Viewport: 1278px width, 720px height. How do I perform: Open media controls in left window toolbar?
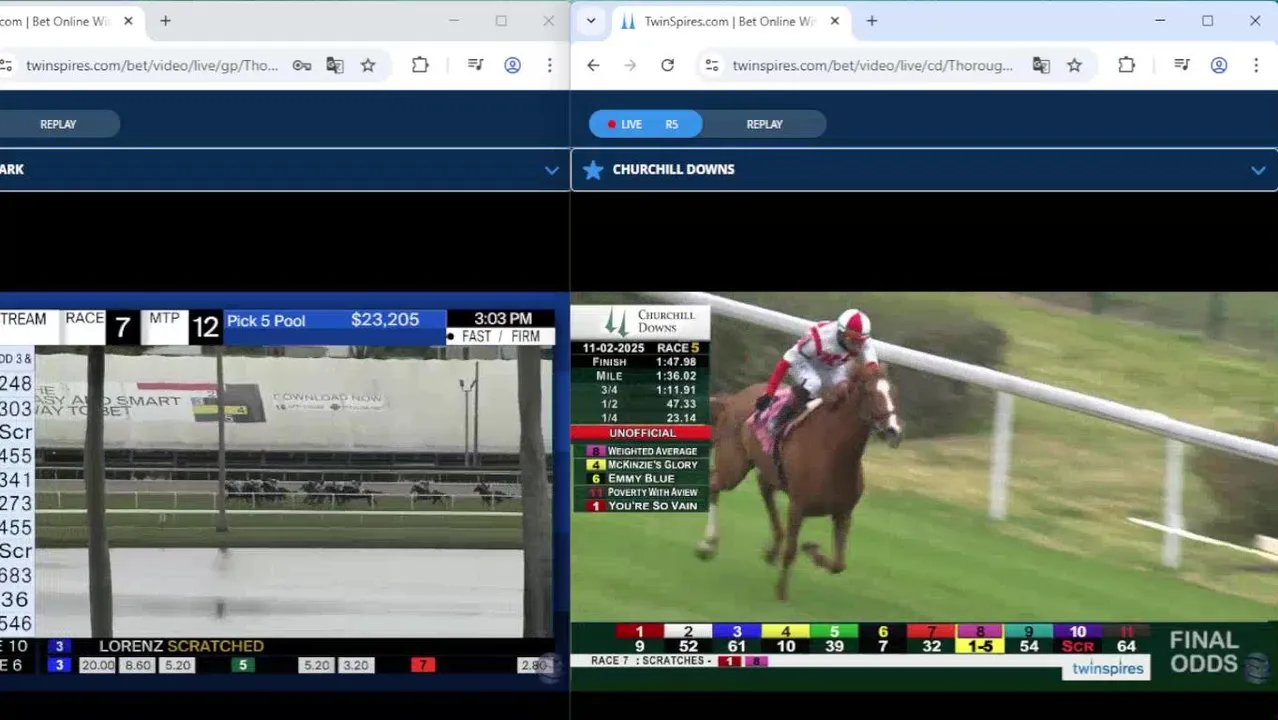pyautogui.click(x=476, y=65)
